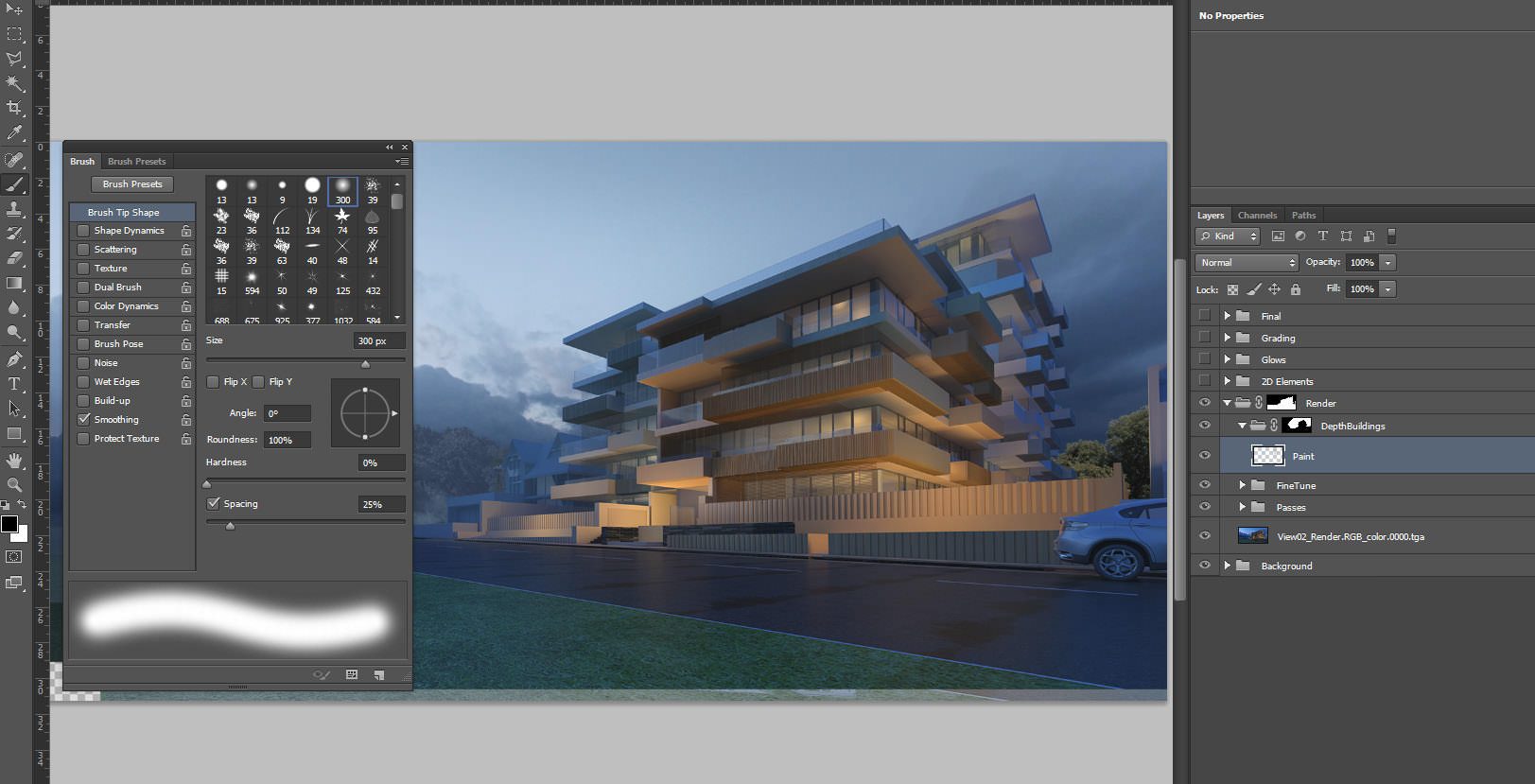Click the brush Size slider handle
Viewport: 1535px width, 784px height.
point(365,364)
